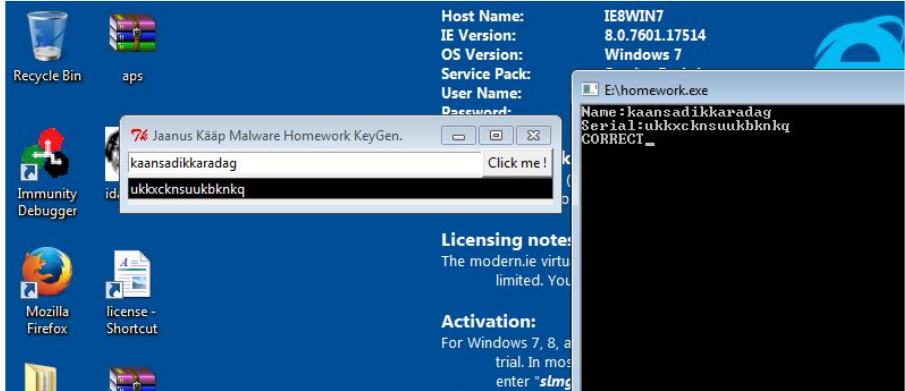The height and width of the screenshot is (391, 905).
Task: Close the Jaanus Kääp KeyGen window
Action: coord(533,136)
